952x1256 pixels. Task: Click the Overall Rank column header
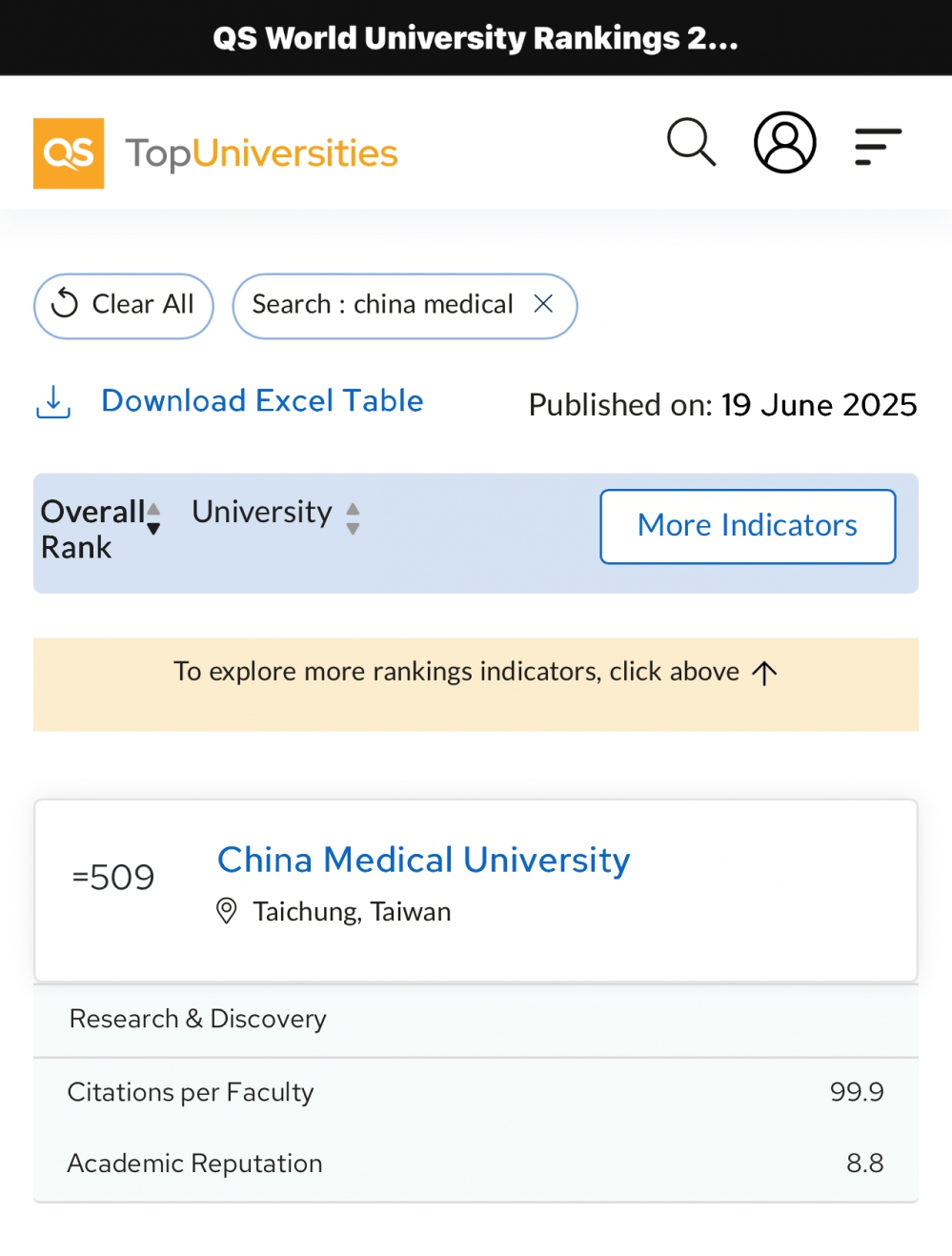(x=91, y=529)
